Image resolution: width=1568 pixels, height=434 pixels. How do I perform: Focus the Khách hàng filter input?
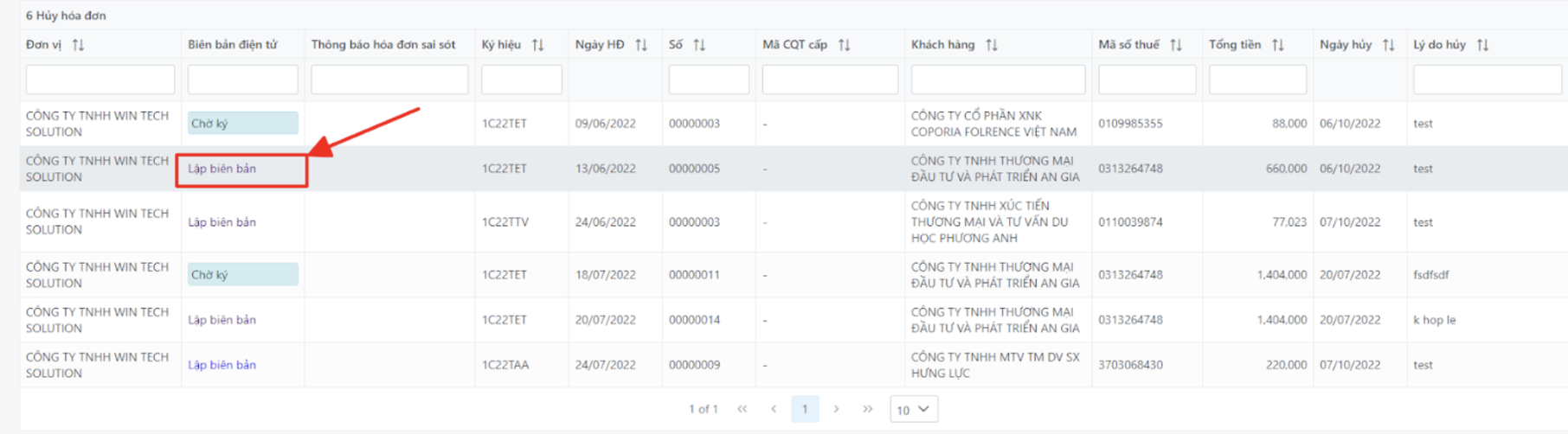point(998,80)
